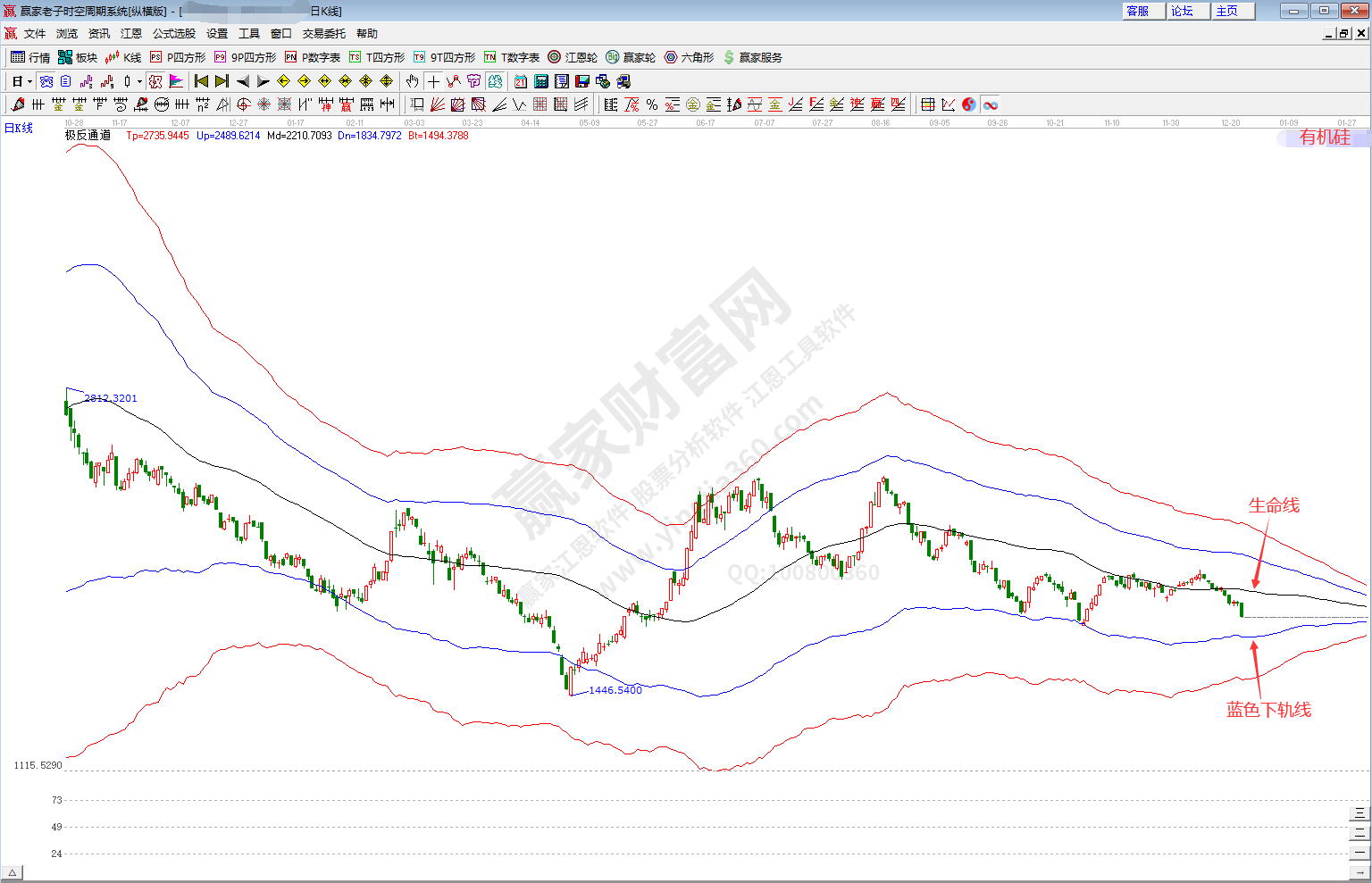Click the three-line panel layout button
The height and width of the screenshot is (883, 1372).
1359,812
